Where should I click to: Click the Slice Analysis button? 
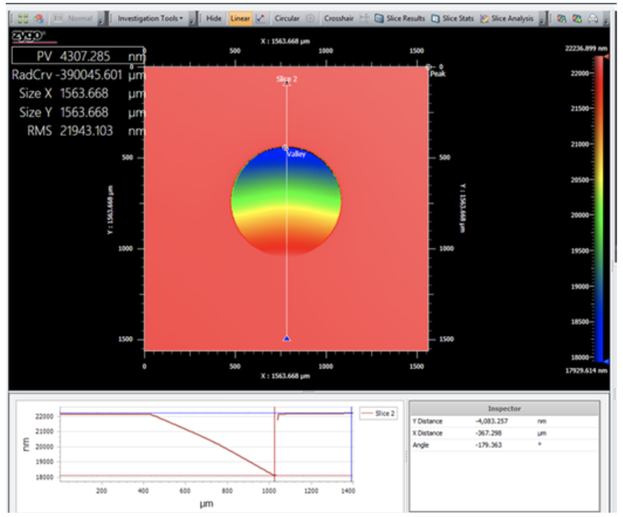(507, 18)
